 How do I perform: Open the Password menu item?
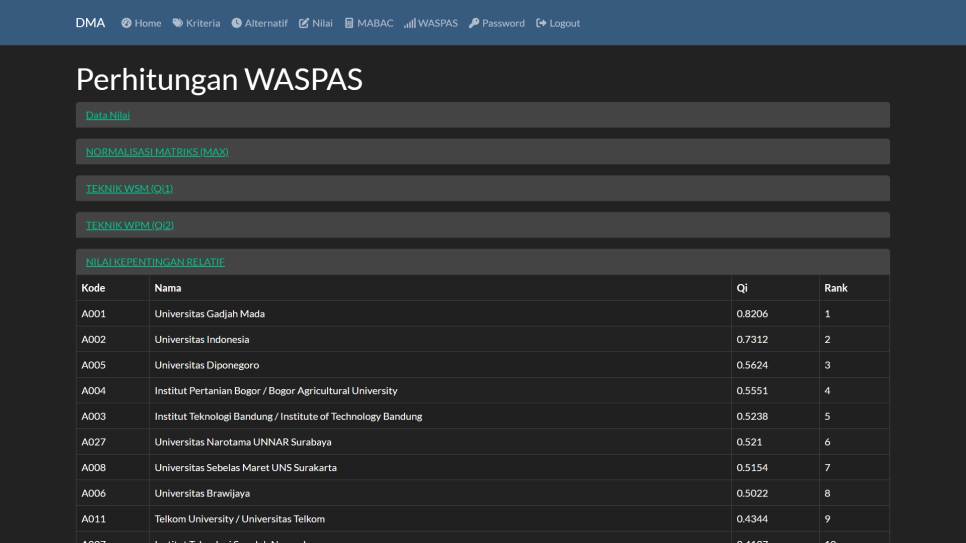[497, 23]
